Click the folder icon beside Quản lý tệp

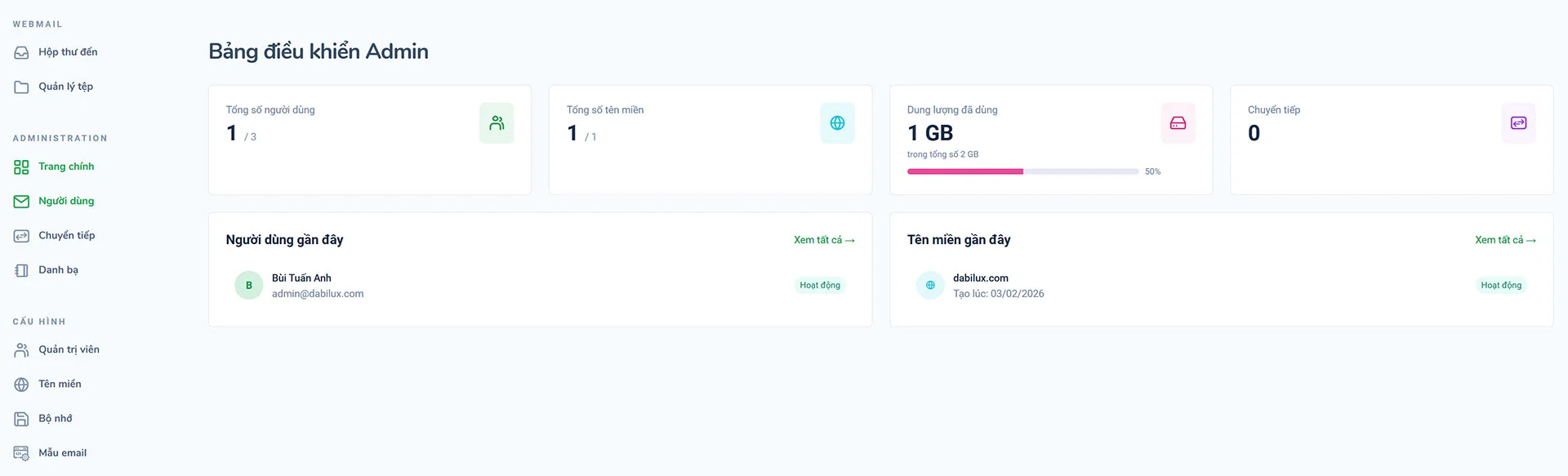click(x=21, y=87)
